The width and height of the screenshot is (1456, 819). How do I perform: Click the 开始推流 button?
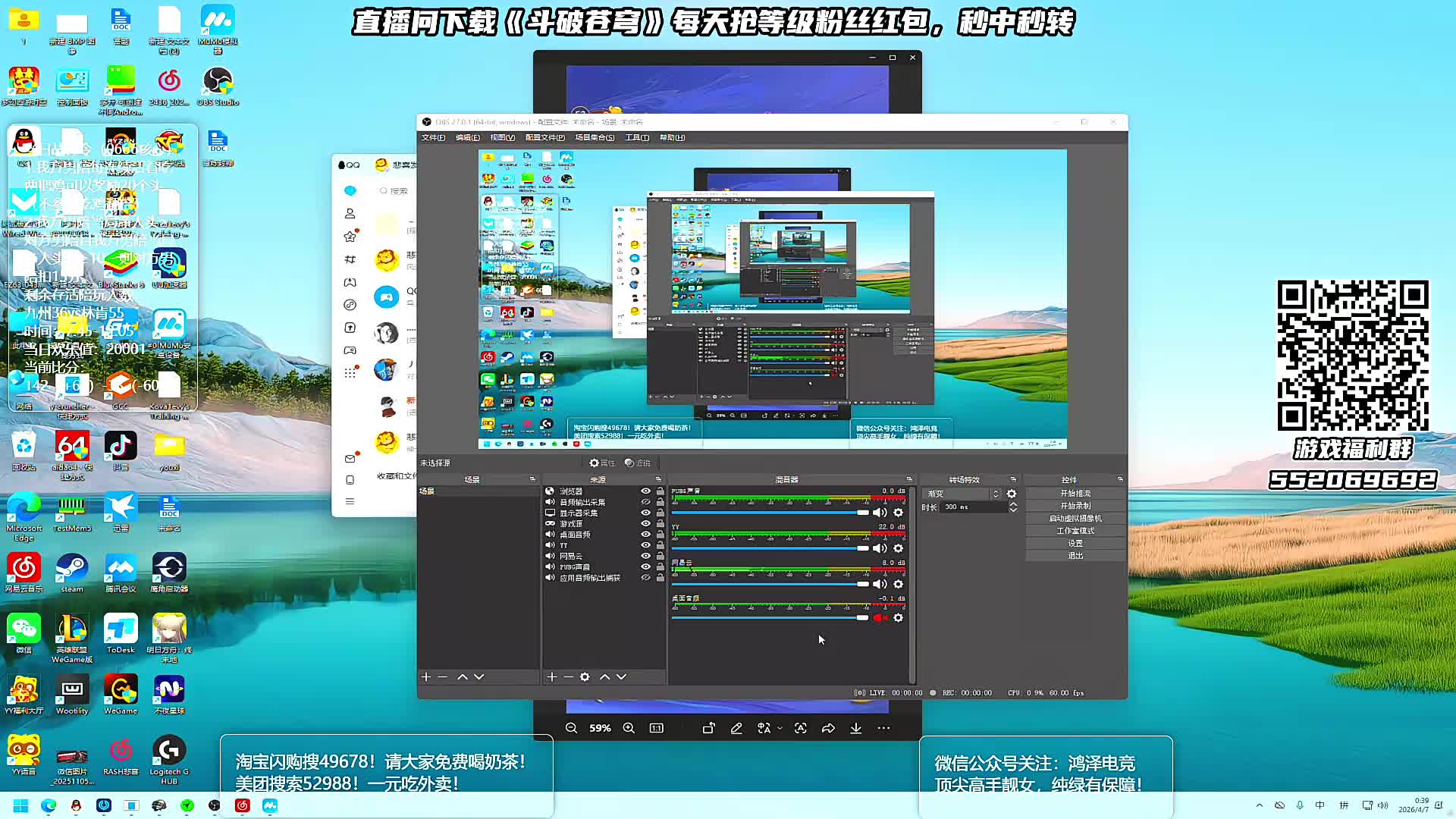click(1075, 494)
